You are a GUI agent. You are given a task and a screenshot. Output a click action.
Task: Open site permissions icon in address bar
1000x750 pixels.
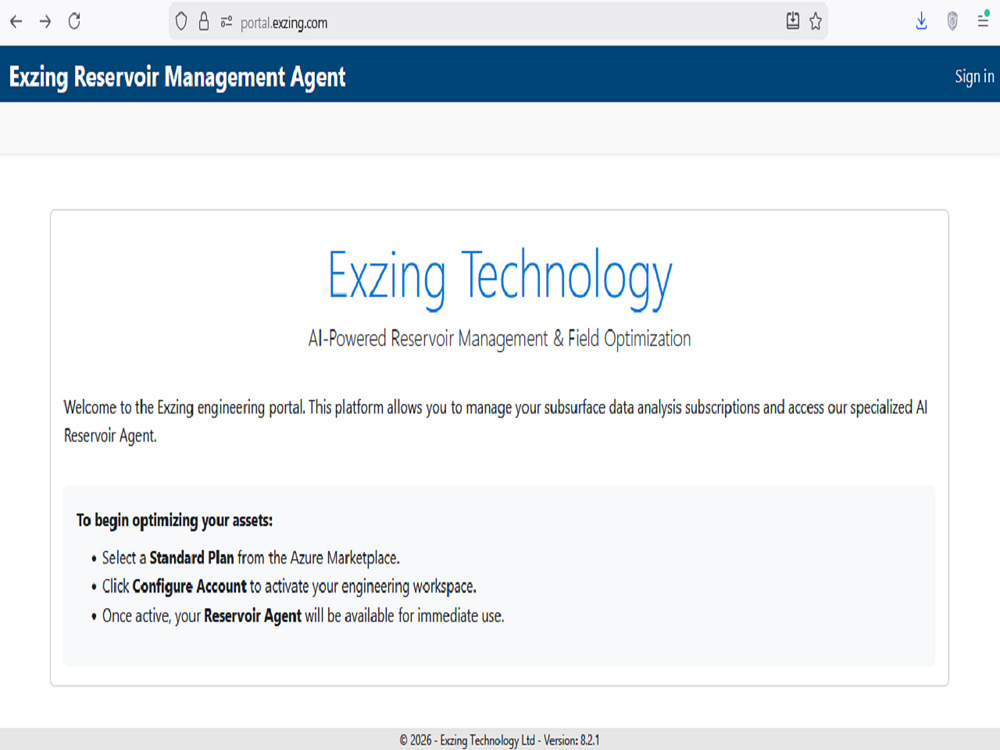coord(226,22)
